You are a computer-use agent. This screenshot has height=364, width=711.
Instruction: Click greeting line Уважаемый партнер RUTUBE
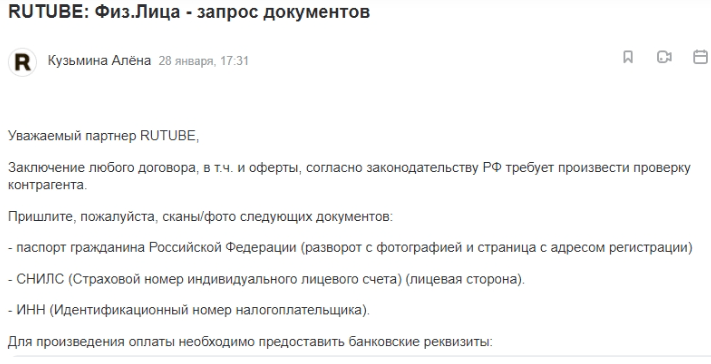click(103, 136)
